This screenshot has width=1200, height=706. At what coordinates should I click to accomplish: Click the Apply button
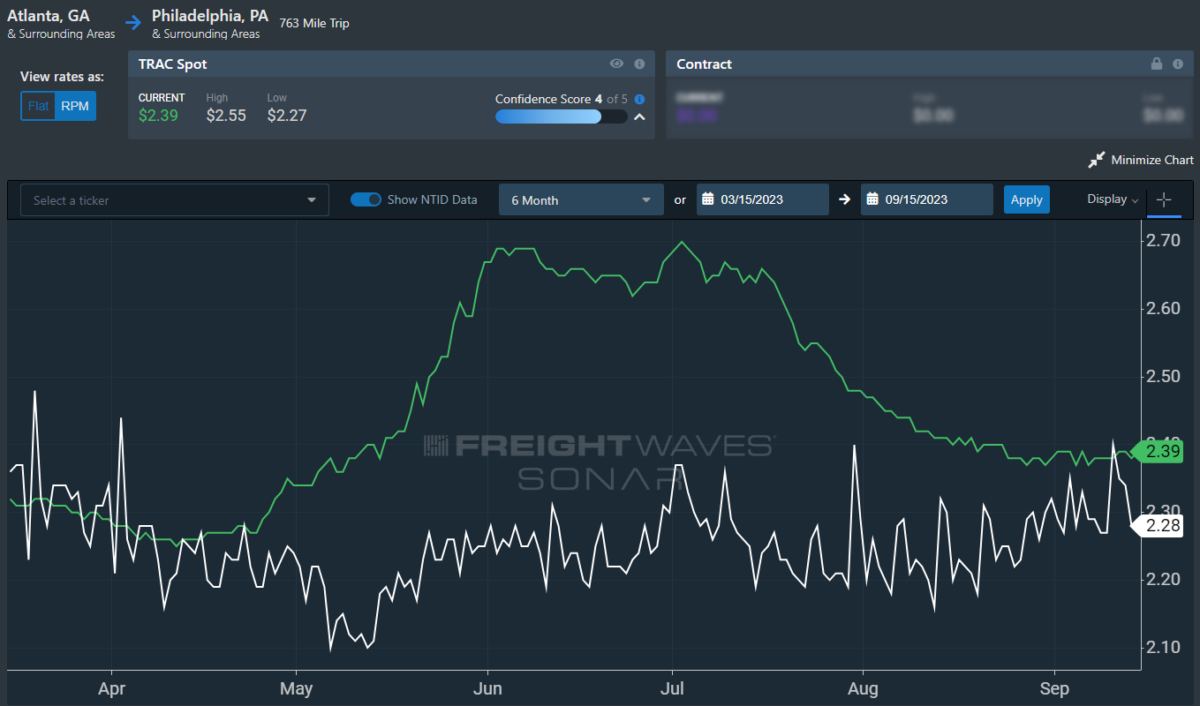tap(1027, 199)
